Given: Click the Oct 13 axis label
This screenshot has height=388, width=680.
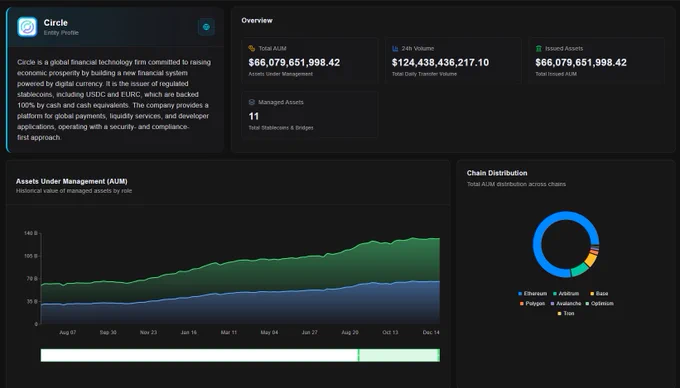Looking at the screenshot, I should (x=390, y=333).
